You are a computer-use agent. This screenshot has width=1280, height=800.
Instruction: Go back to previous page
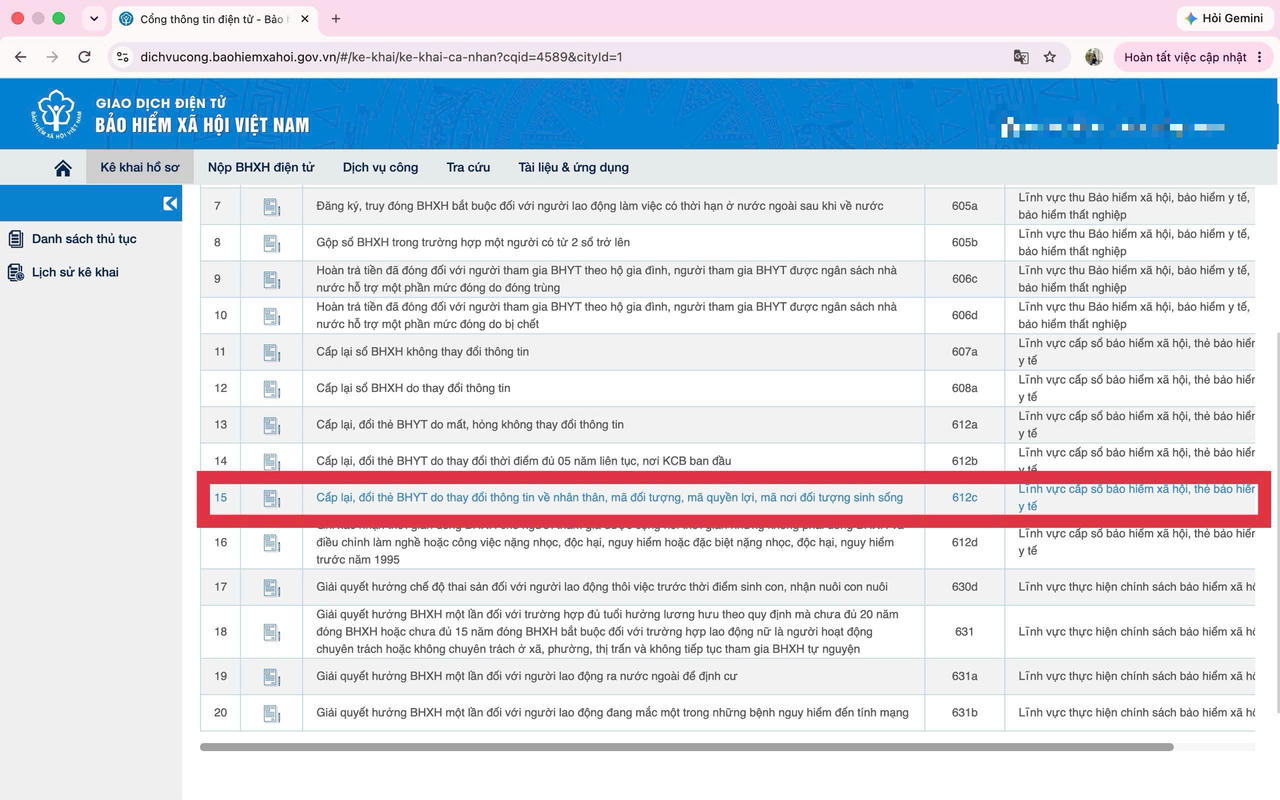20,57
